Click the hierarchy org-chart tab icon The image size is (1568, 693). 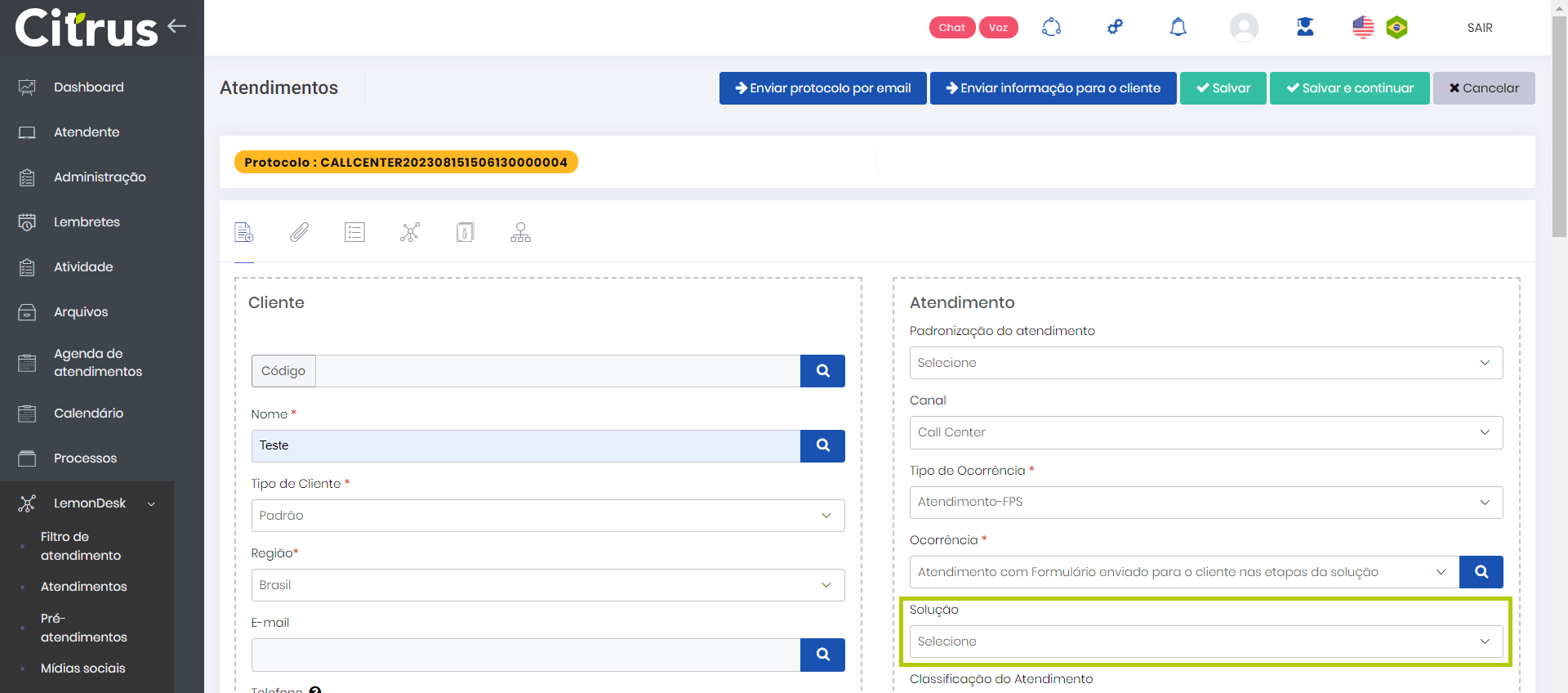coord(520,233)
